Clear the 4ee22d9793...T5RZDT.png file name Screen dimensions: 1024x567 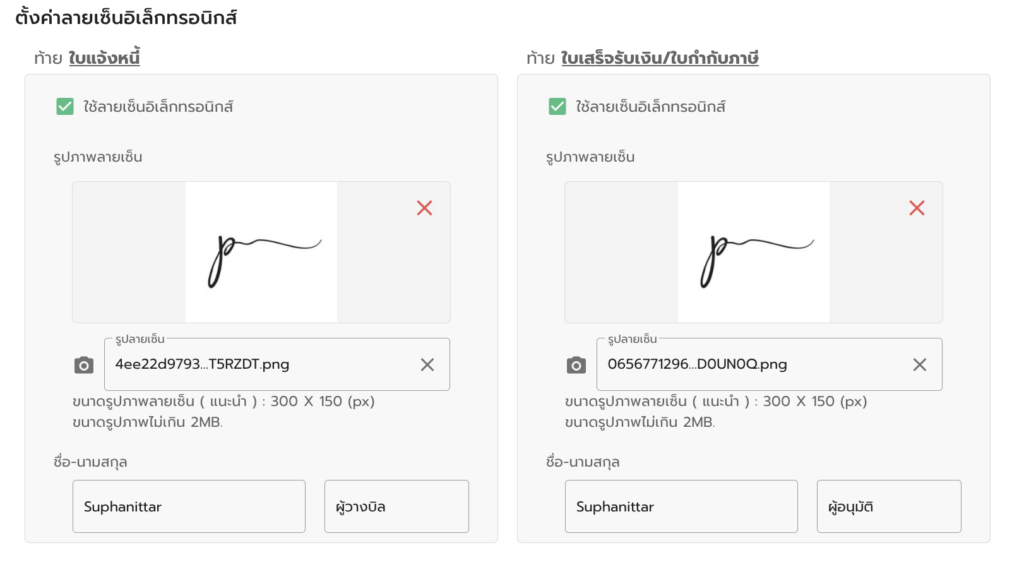click(427, 364)
